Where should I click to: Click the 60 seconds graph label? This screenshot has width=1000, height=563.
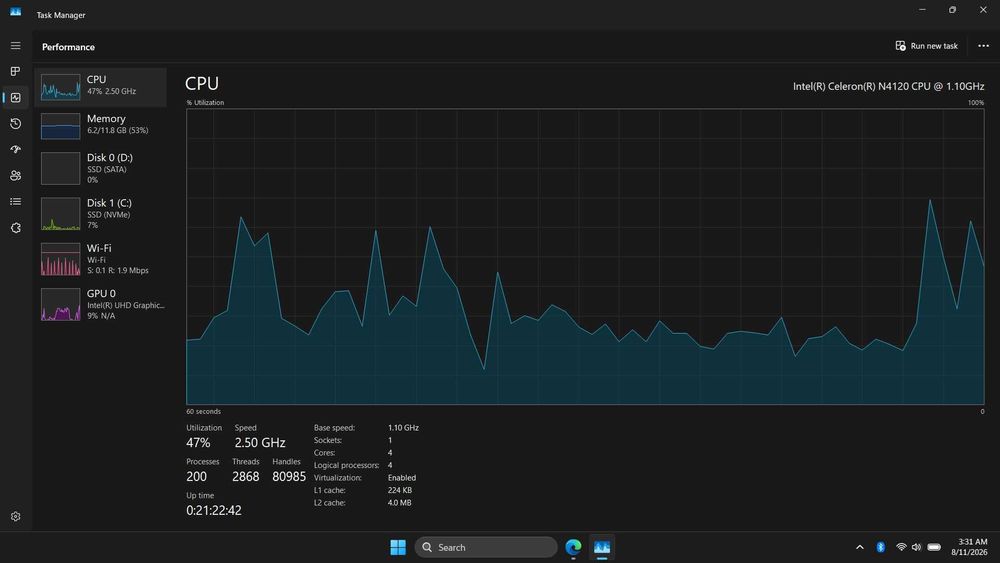point(203,411)
